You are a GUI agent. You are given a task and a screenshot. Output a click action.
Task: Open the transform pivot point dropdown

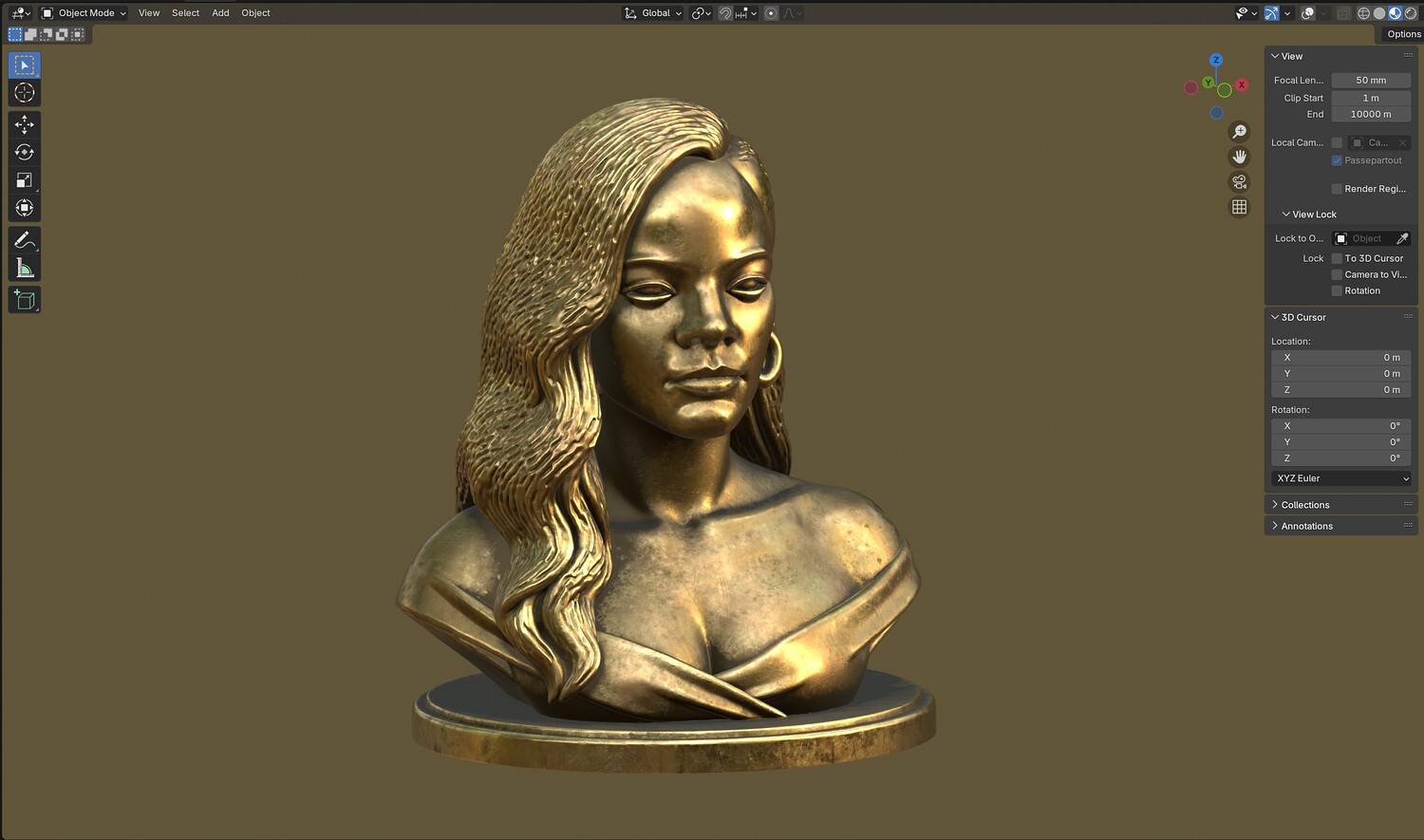point(702,13)
